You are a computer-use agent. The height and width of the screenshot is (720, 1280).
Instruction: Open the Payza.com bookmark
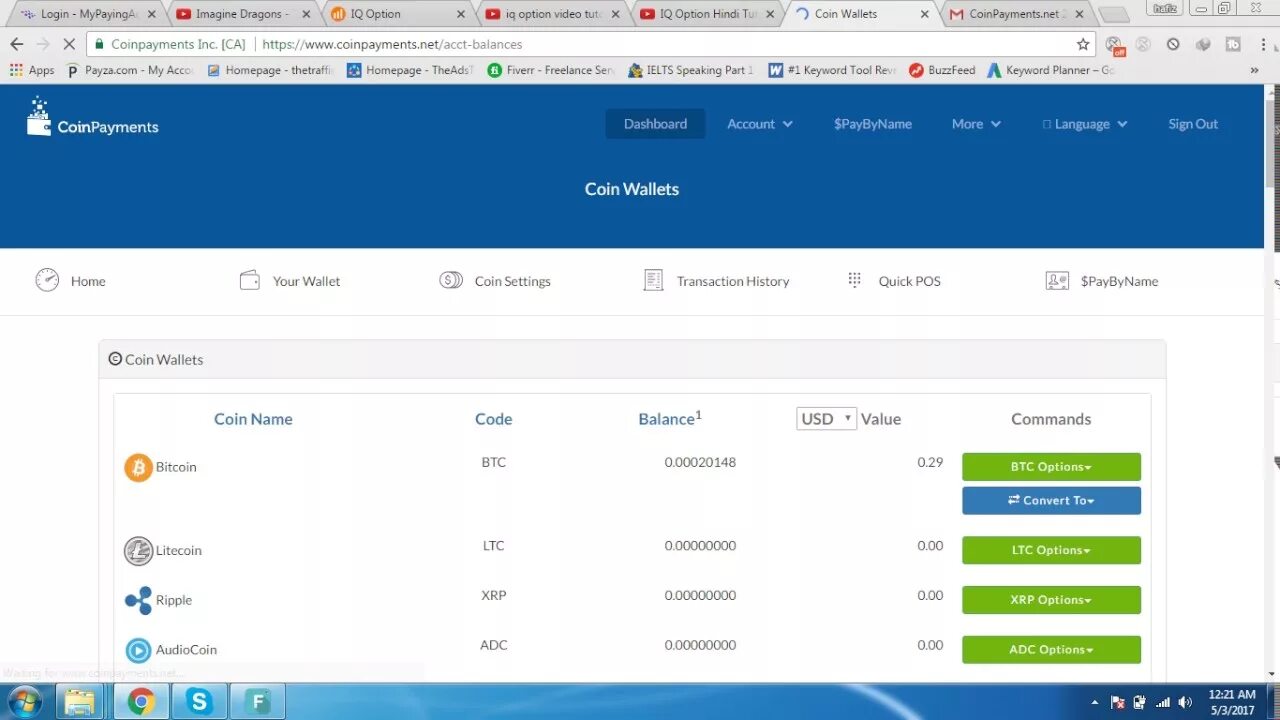(x=130, y=70)
